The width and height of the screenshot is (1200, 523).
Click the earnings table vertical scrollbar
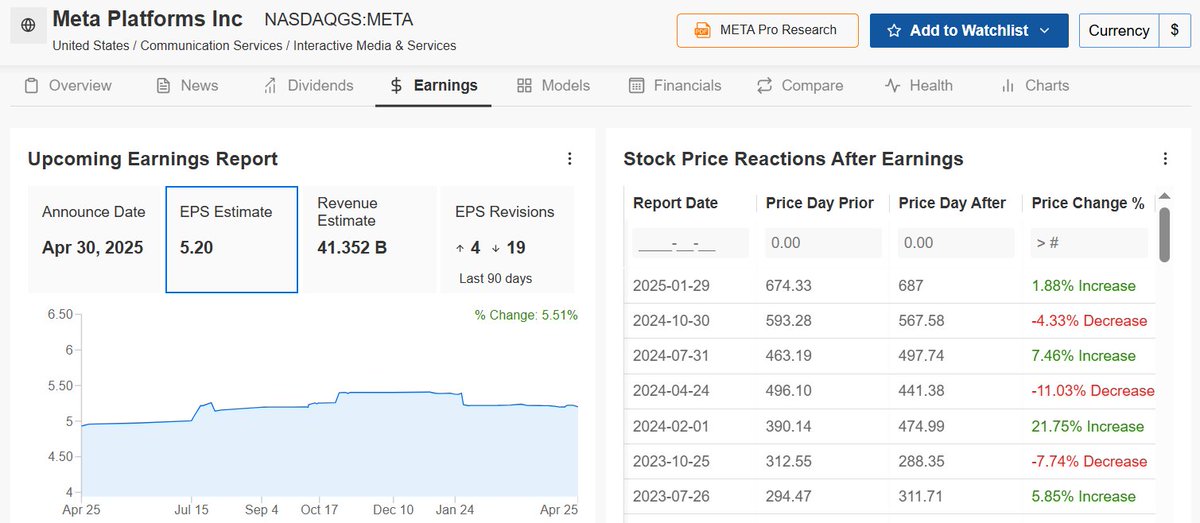coord(1164,230)
